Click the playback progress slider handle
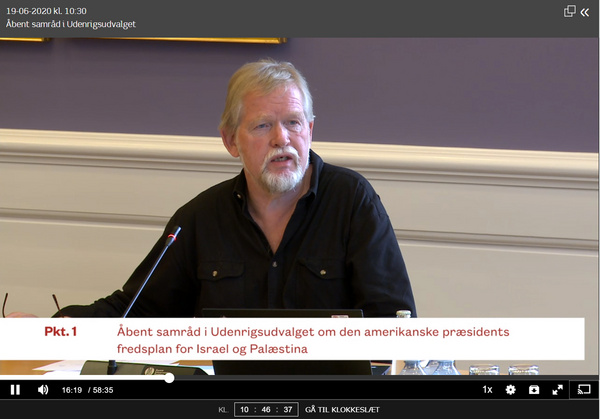600x419 pixels. click(169, 378)
